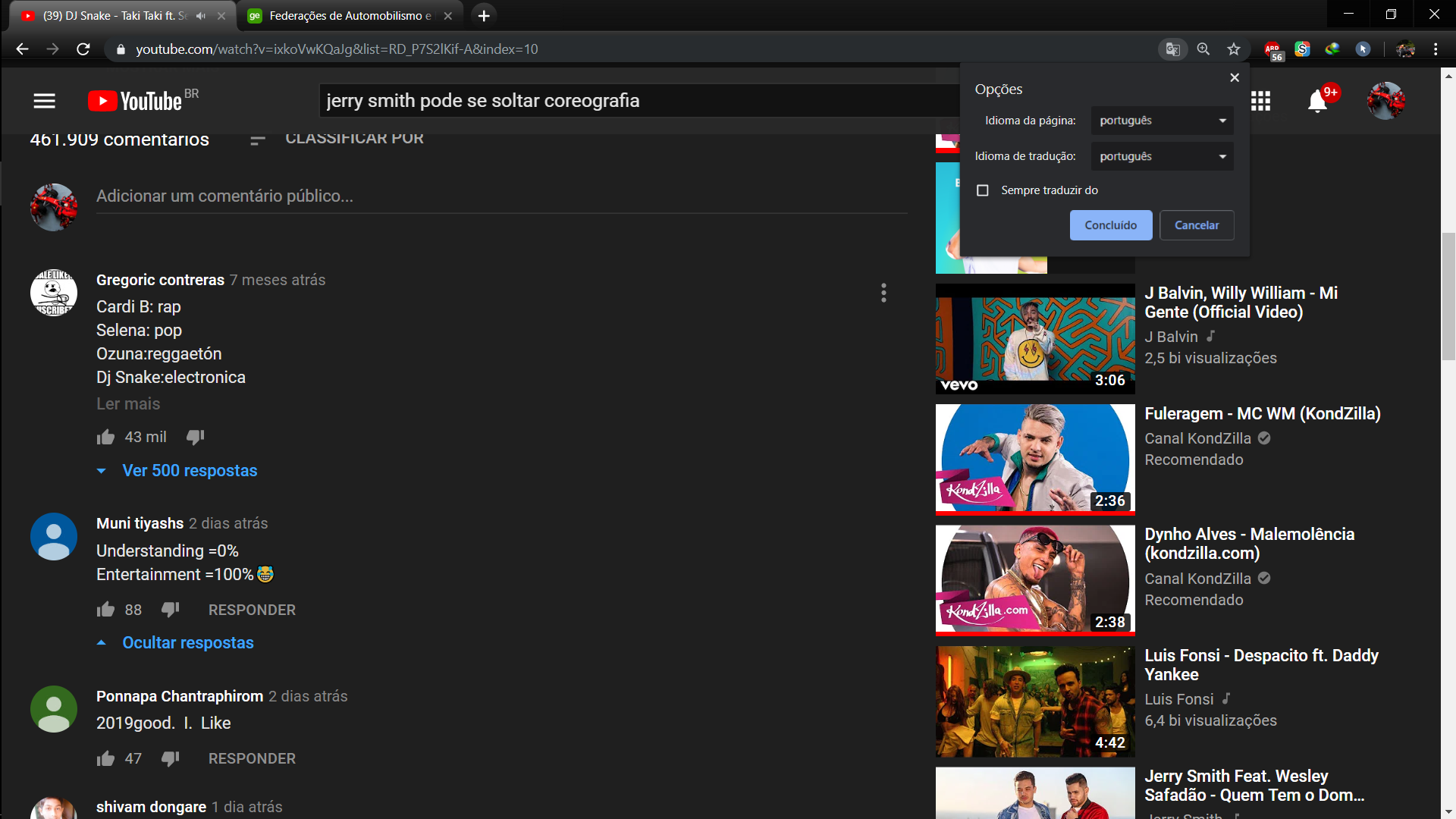Viewport: 1456px width, 819px height.
Task: Open Gregoric contreras's avatar
Action: pos(54,293)
